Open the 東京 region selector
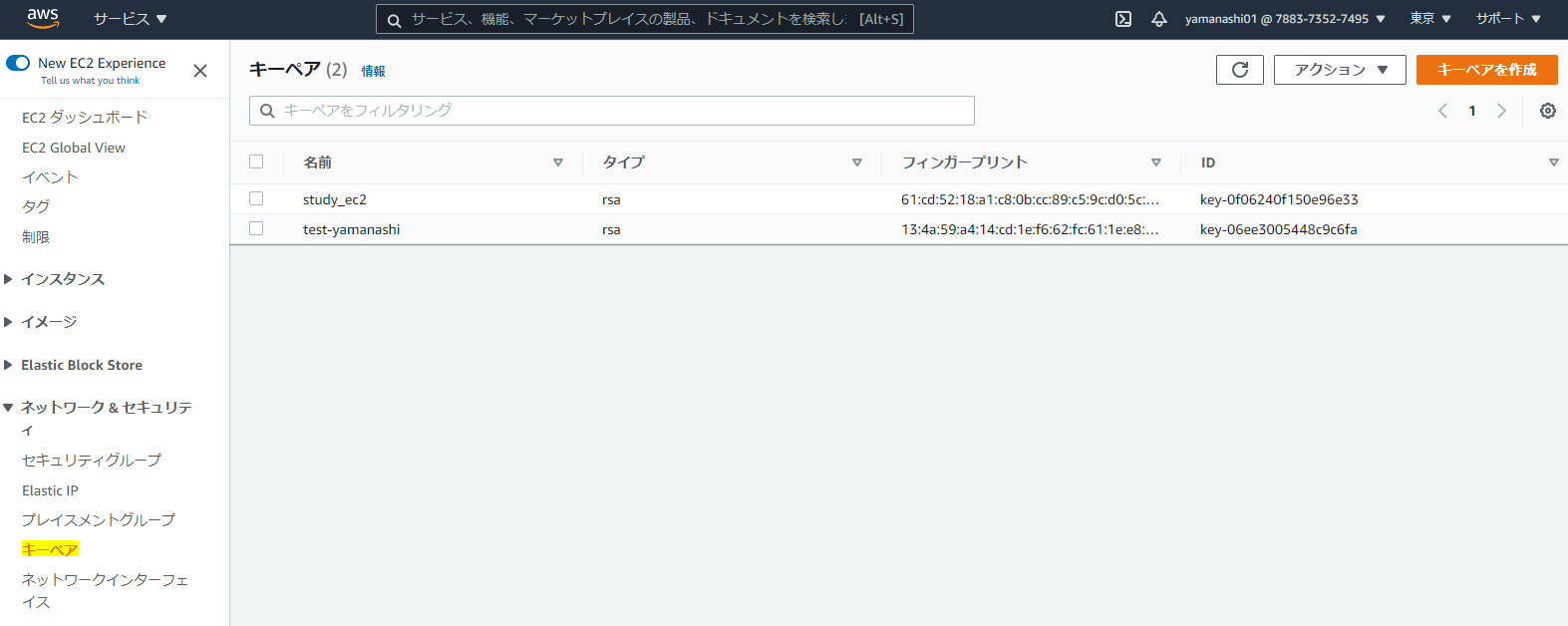 [x=1430, y=19]
